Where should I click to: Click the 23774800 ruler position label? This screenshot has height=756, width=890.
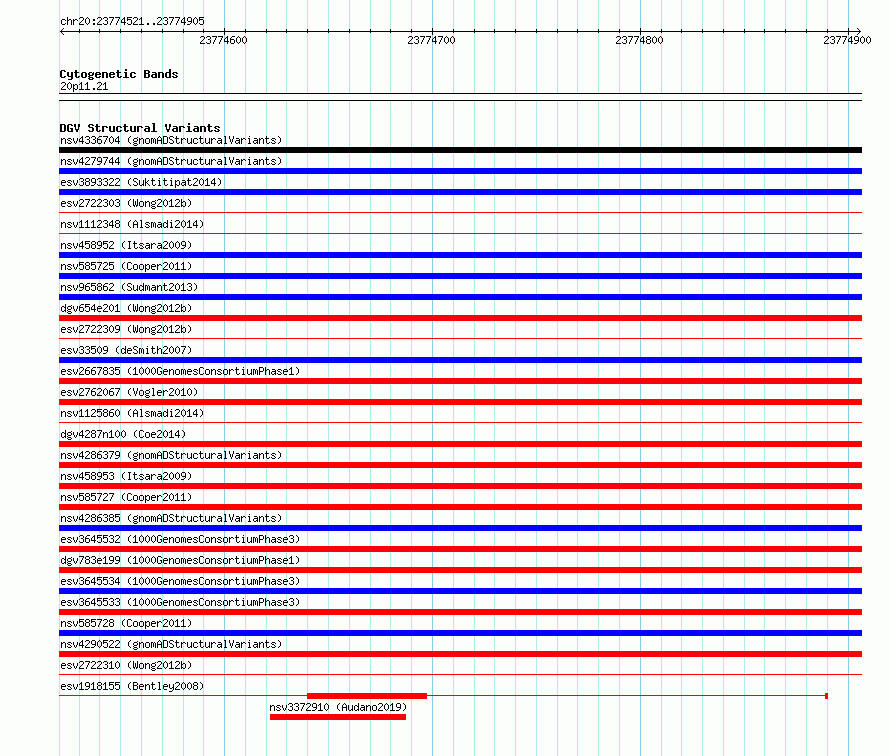pos(639,40)
